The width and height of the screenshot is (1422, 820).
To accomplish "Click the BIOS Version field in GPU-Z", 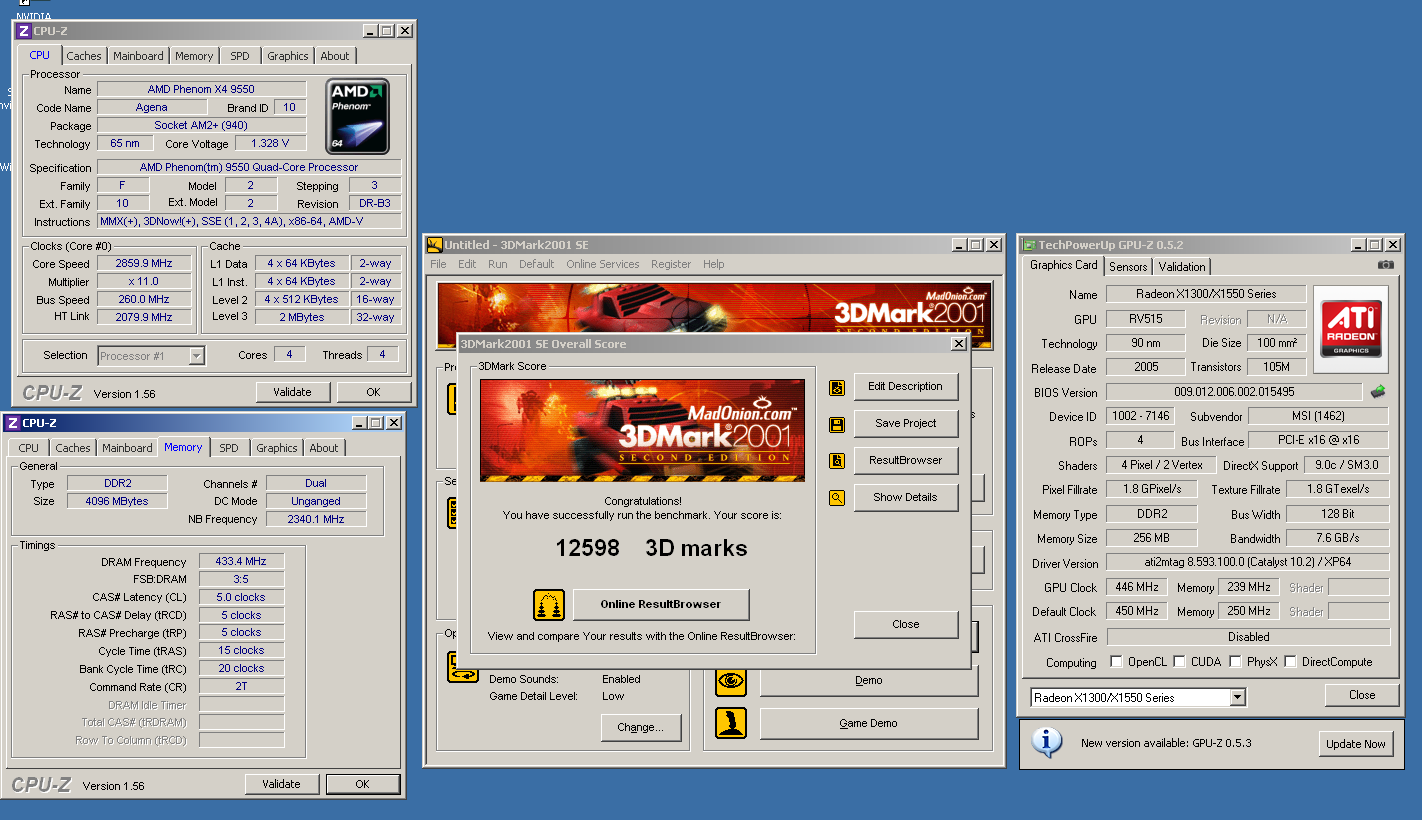I will 1234,392.
